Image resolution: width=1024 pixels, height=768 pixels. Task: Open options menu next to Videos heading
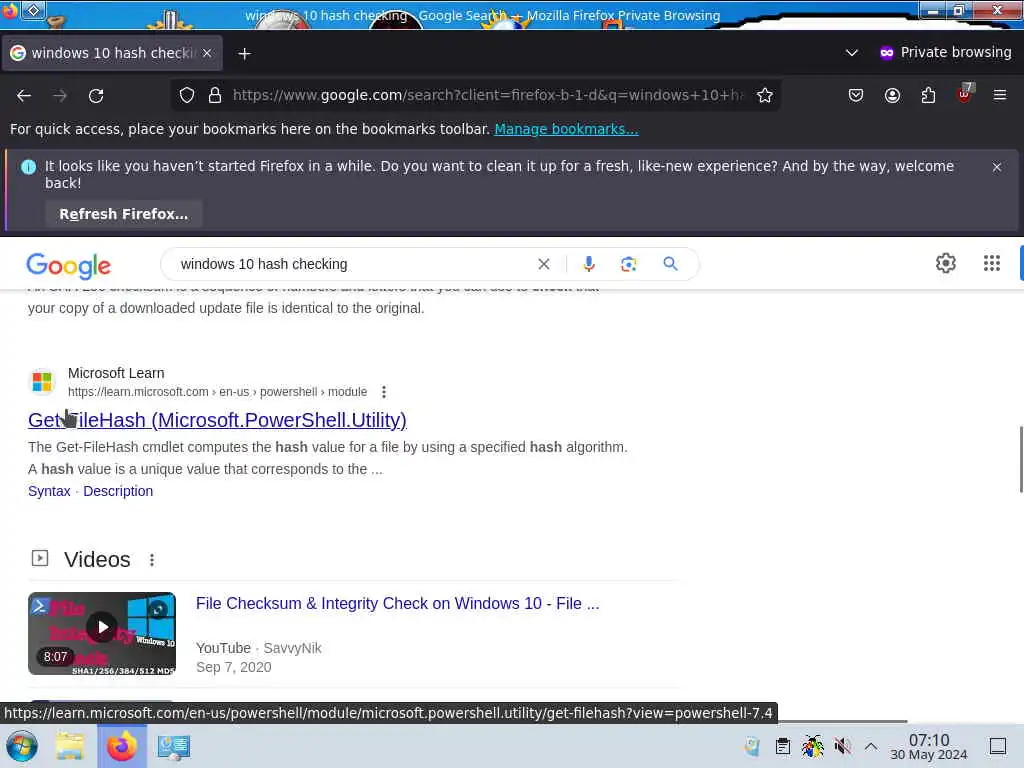tap(152, 560)
